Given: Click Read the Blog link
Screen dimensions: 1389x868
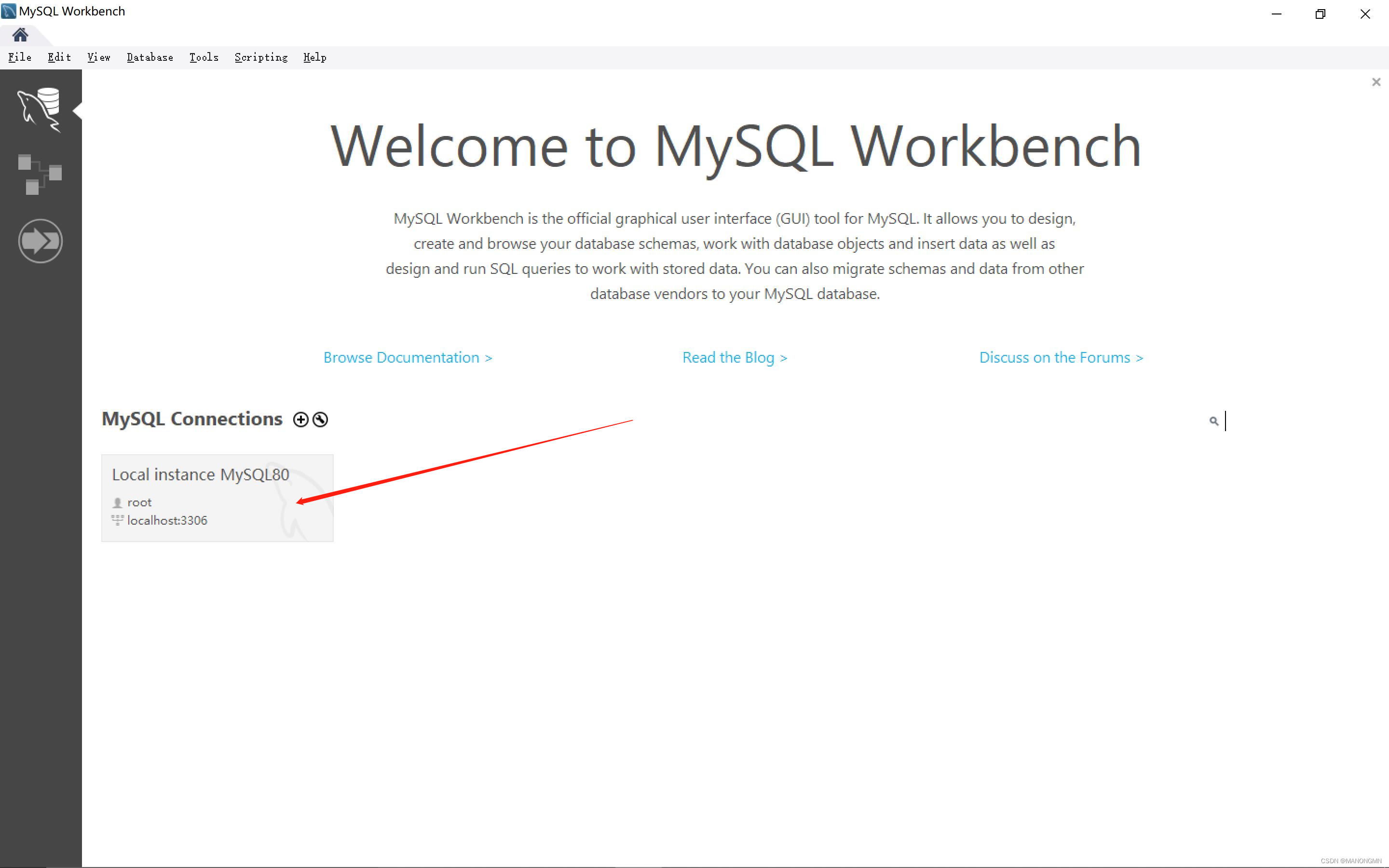Looking at the screenshot, I should click(735, 357).
